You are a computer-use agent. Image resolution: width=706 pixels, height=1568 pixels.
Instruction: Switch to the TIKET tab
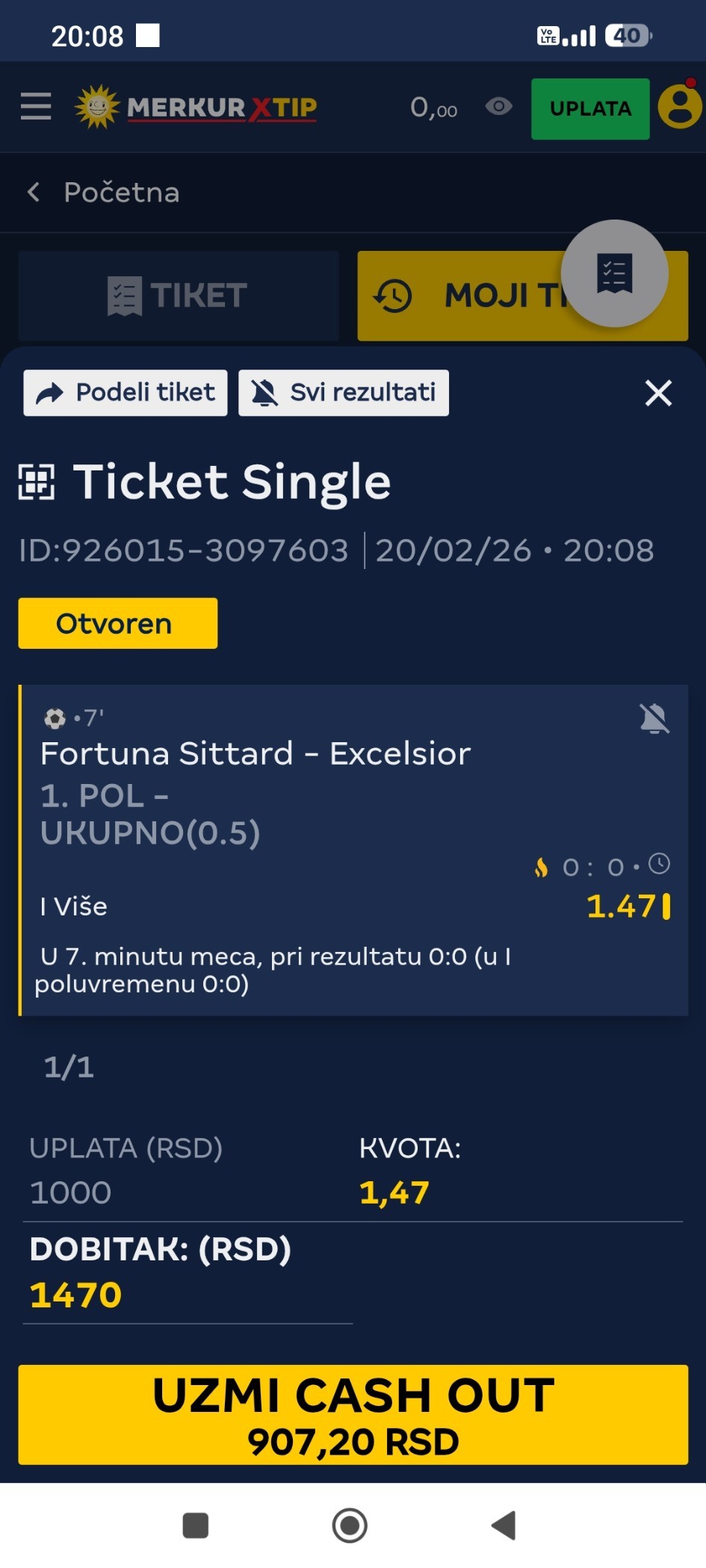pos(179,296)
